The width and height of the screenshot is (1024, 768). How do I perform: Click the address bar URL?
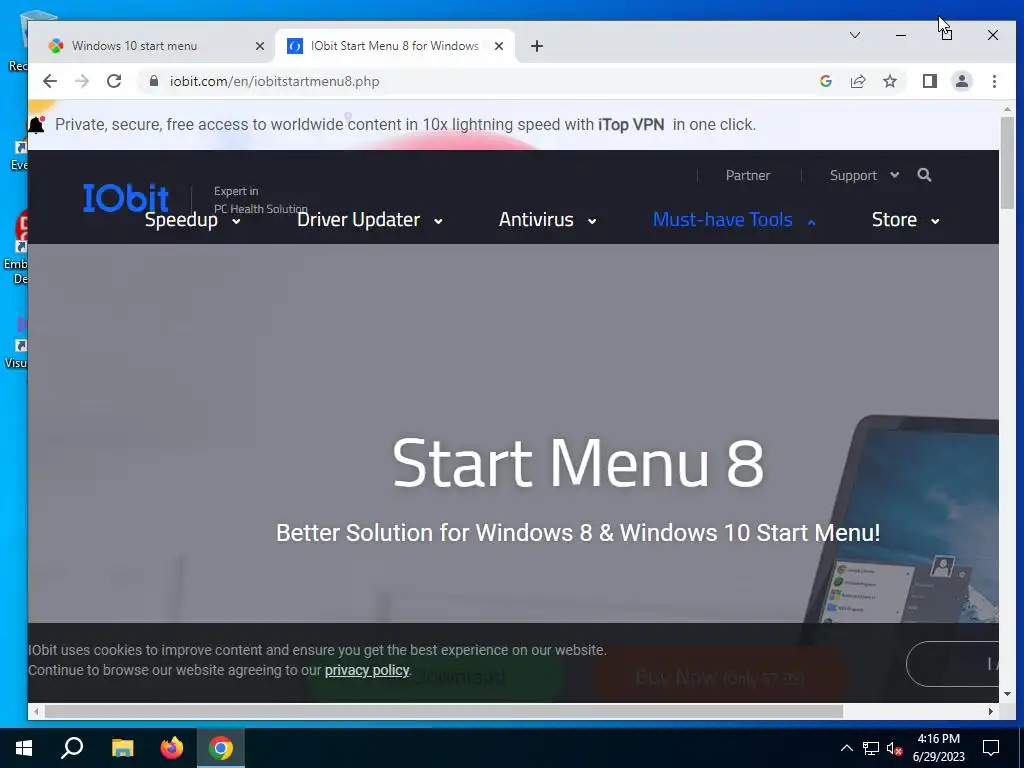point(274,81)
